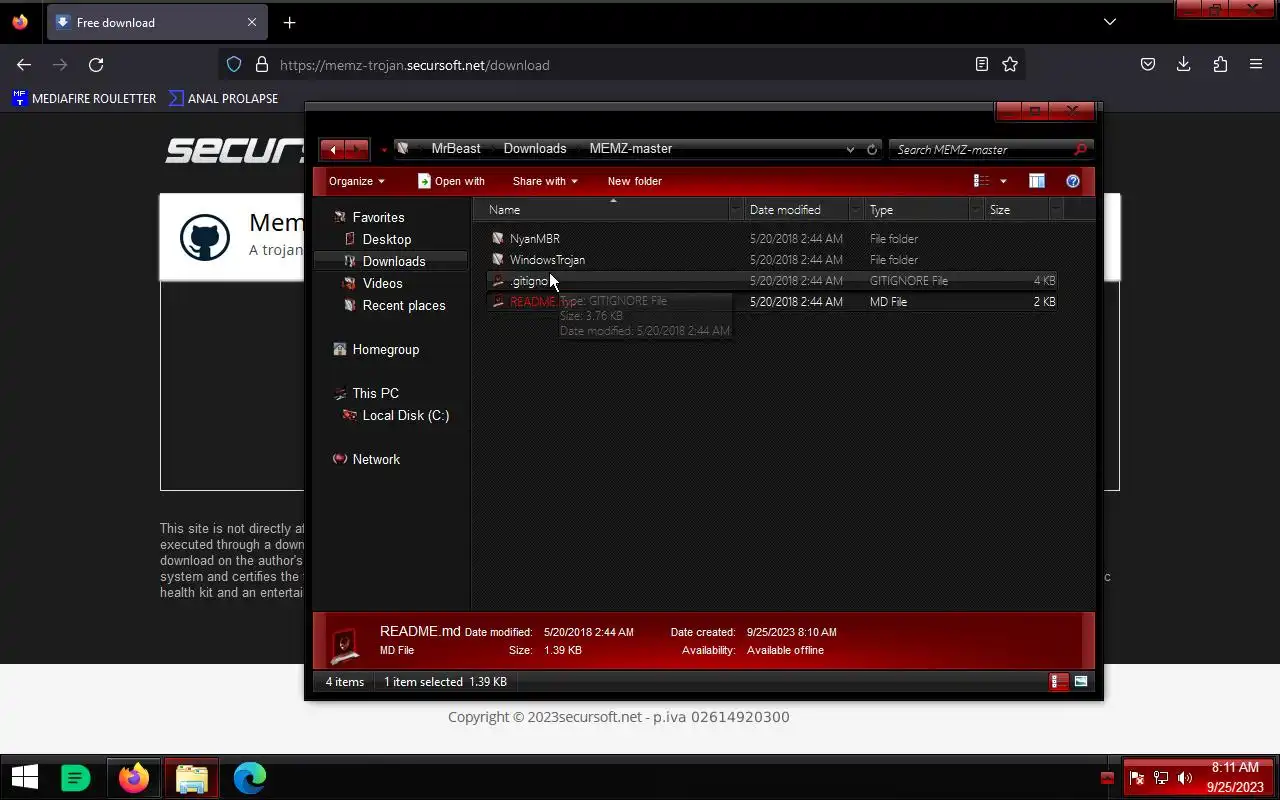The image size is (1280, 800).
Task: Click the change view icon in toolbar
Action: [982, 181]
